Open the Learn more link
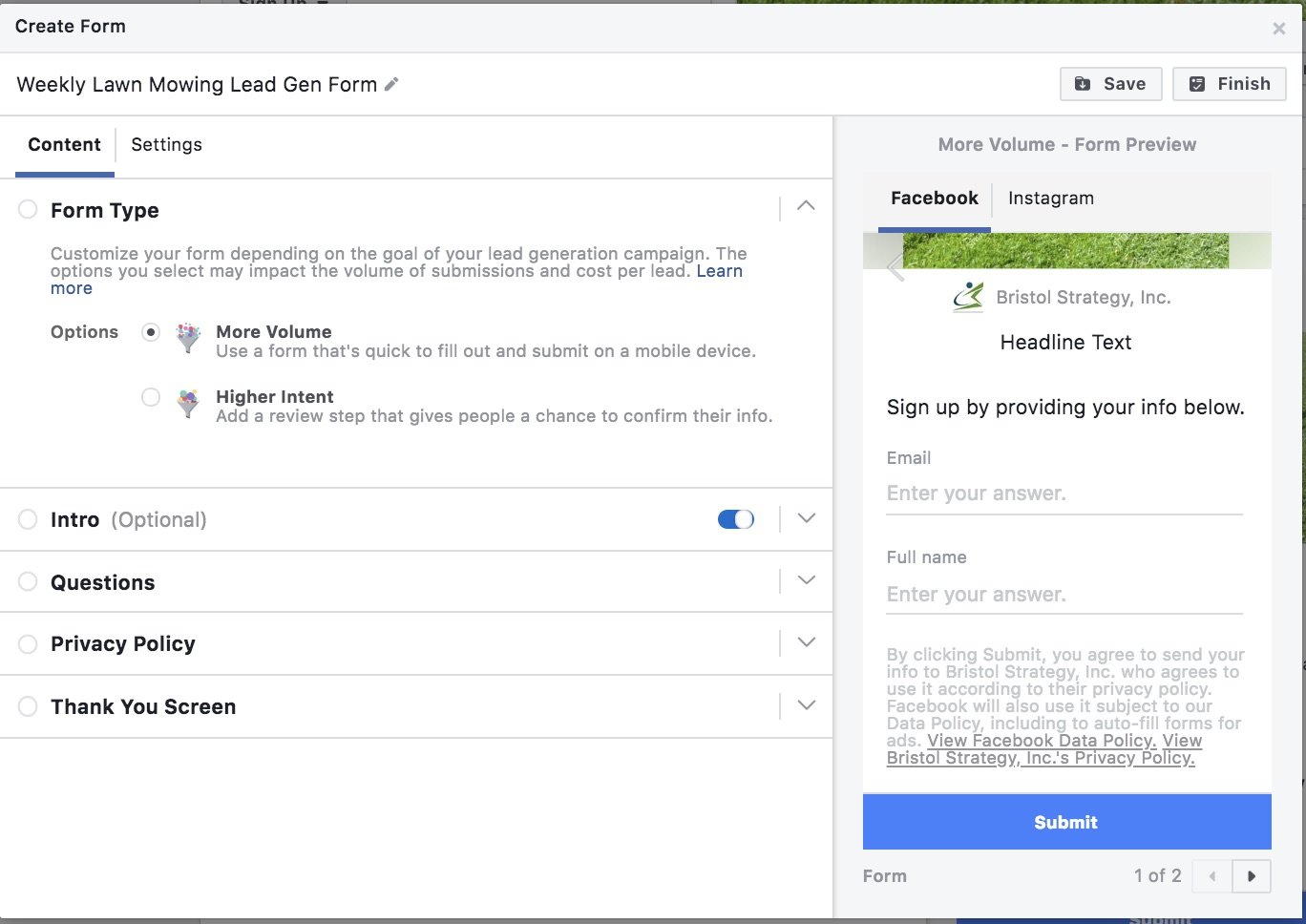Image resolution: width=1306 pixels, height=924 pixels. point(720,271)
